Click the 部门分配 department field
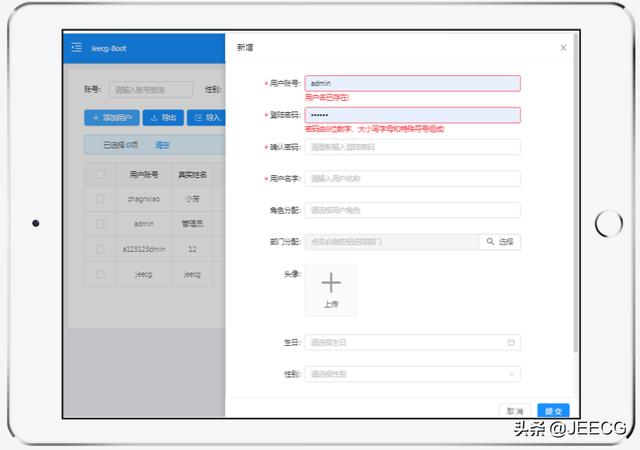Viewport: 640px width, 450px height. tap(391, 242)
